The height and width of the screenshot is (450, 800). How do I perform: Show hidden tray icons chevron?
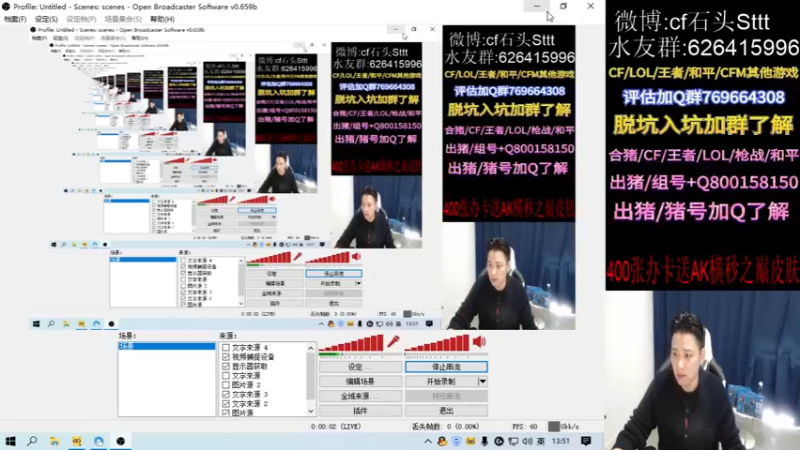(x=428, y=441)
